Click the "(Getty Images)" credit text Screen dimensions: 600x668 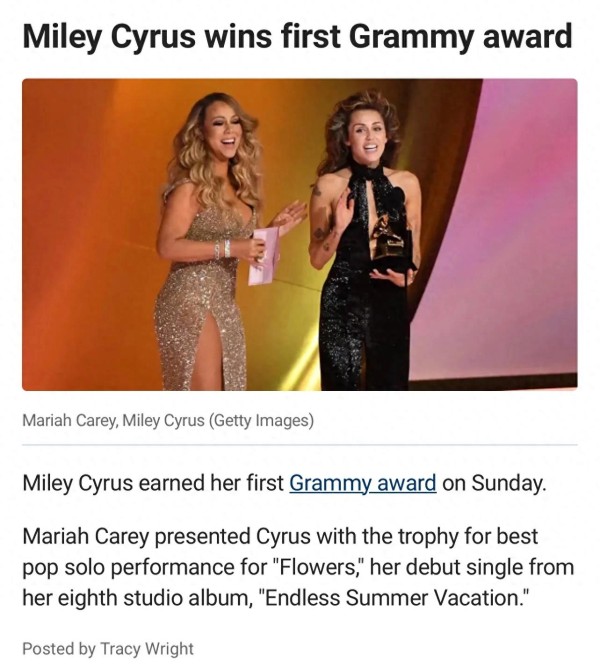click(261, 420)
